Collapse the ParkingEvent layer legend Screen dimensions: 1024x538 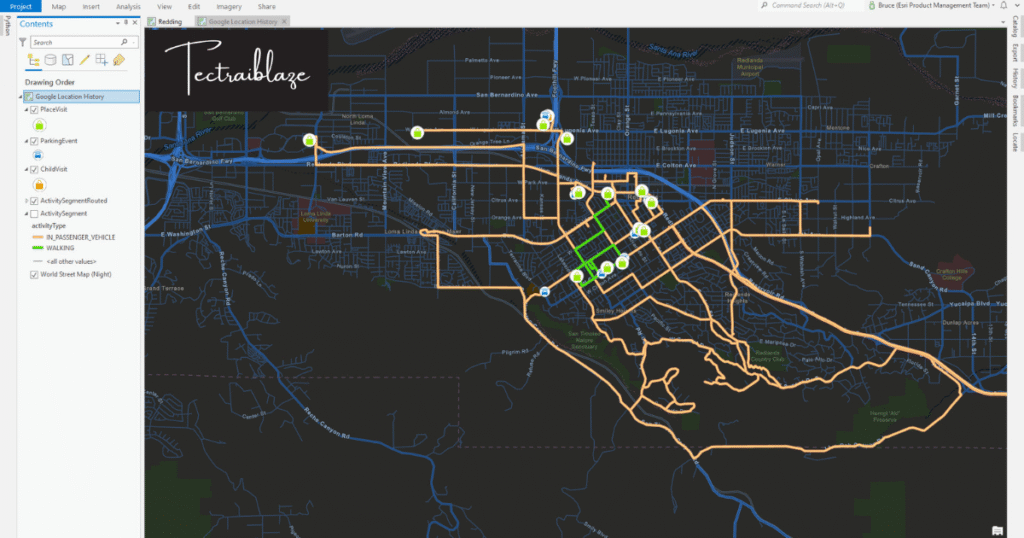pos(27,141)
